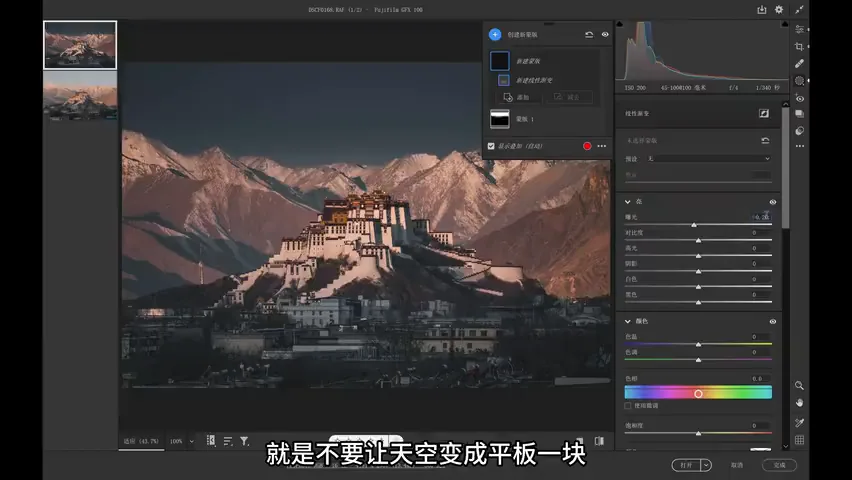Toggle the before/after view icon

pos(599,441)
